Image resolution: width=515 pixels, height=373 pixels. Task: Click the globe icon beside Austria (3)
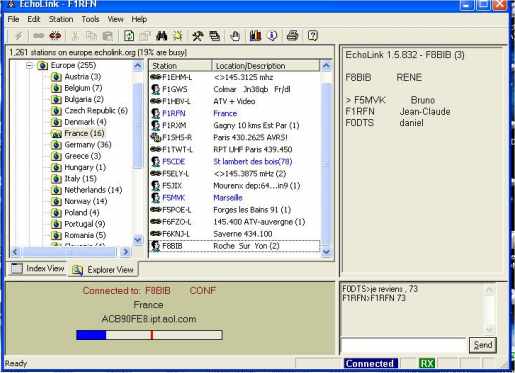coord(56,77)
